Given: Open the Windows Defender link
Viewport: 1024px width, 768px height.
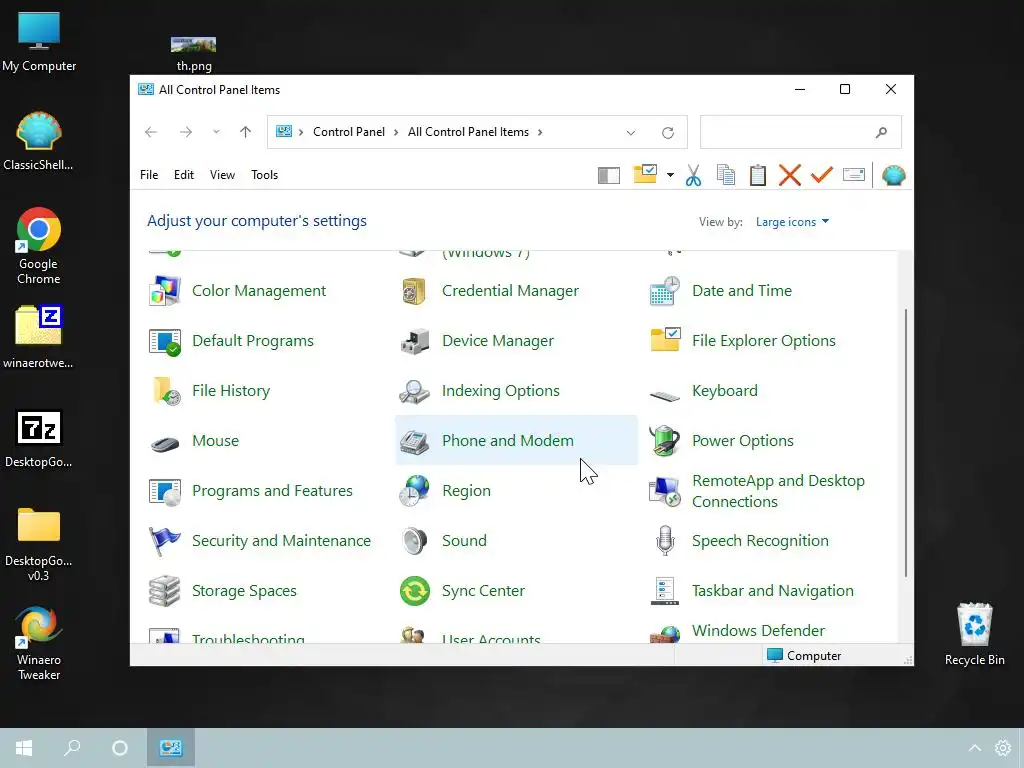Looking at the screenshot, I should (x=758, y=631).
